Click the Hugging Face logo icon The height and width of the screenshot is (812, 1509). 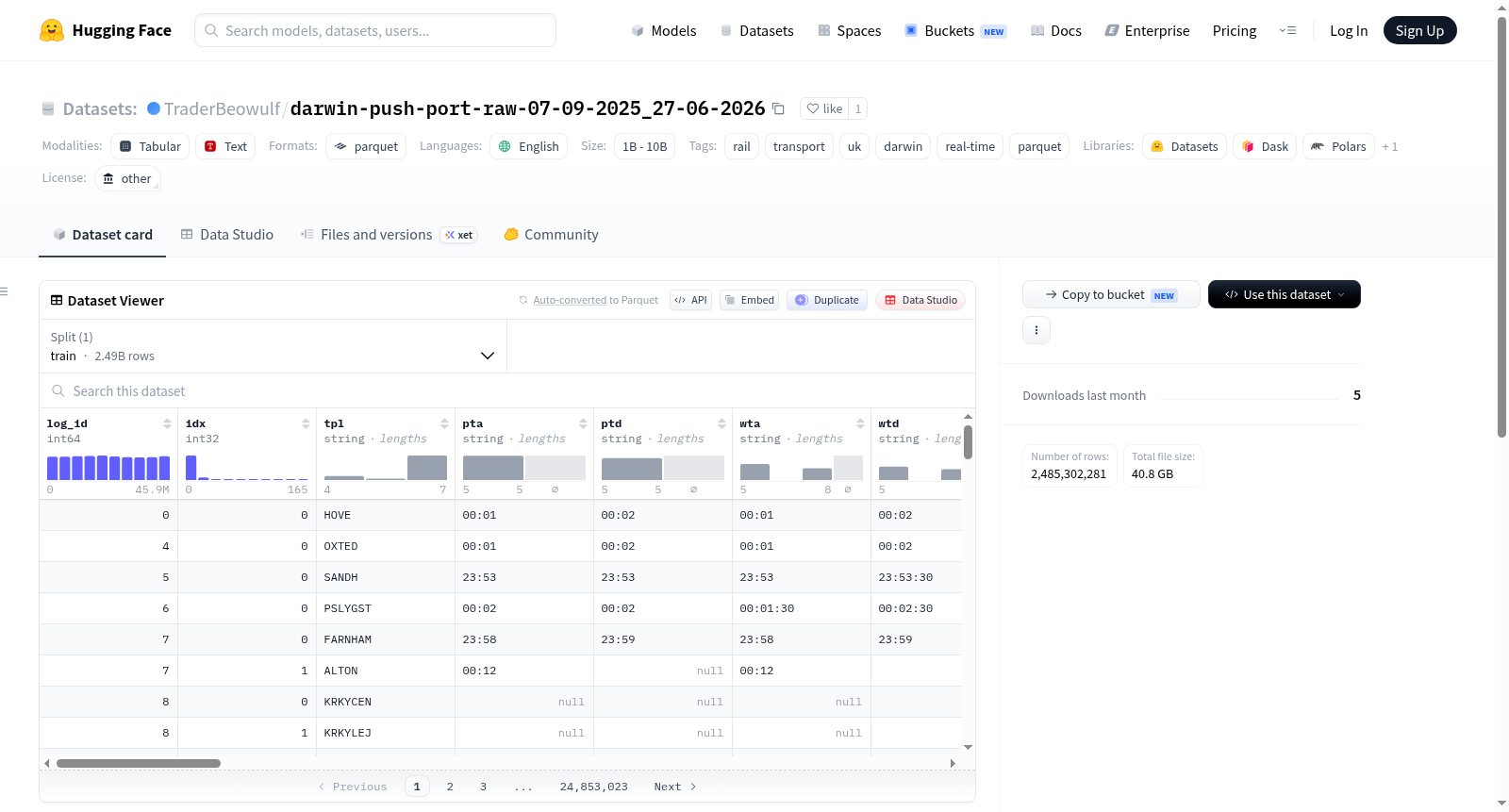point(52,30)
